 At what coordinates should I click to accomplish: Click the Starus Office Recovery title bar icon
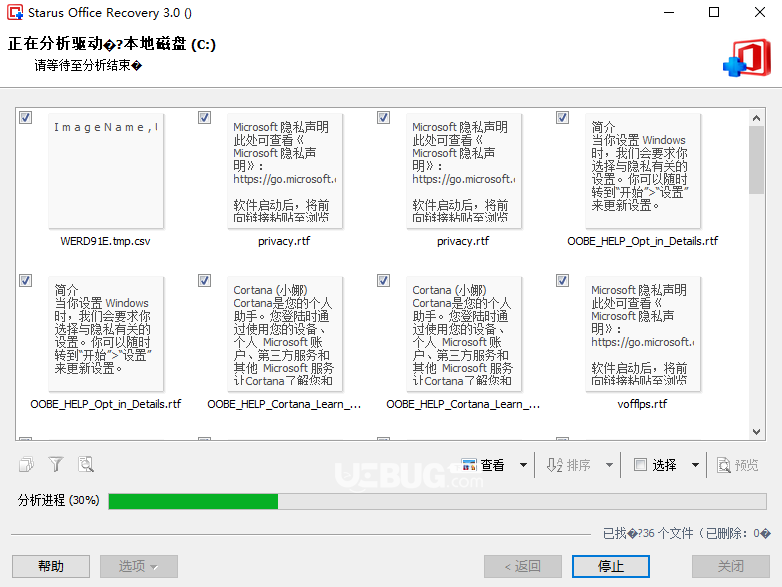(x=15, y=12)
